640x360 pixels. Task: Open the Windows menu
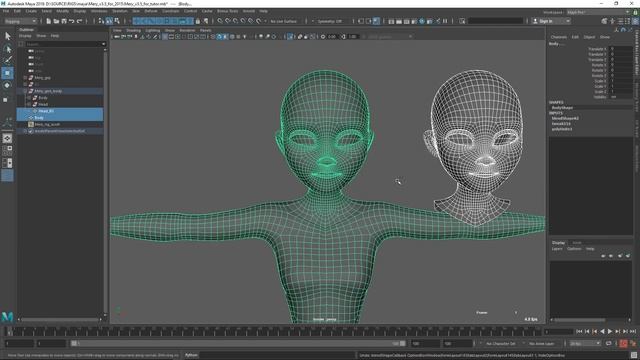click(99, 11)
